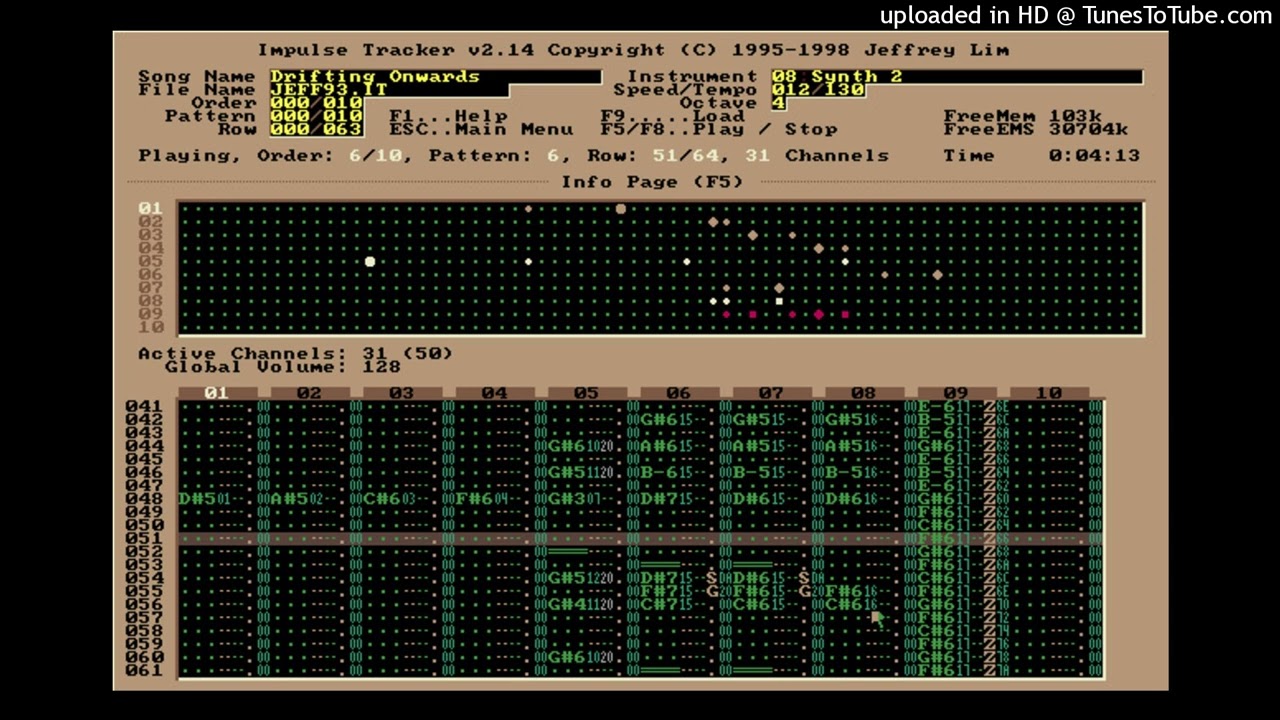Click note G#4 in channel 05 row 056
The image size is (1280, 720).
(x=567, y=604)
